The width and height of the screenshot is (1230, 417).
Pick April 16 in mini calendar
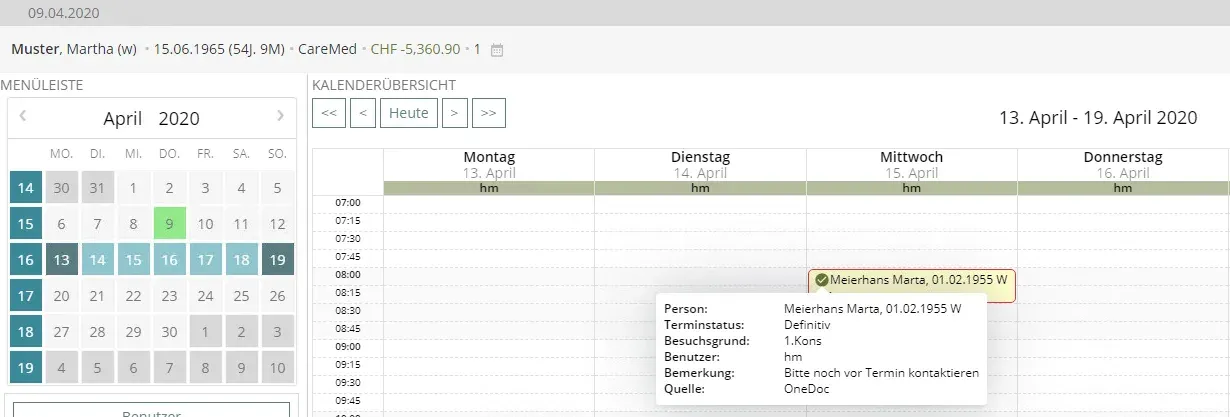pyautogui.click(x=170, y=260)
